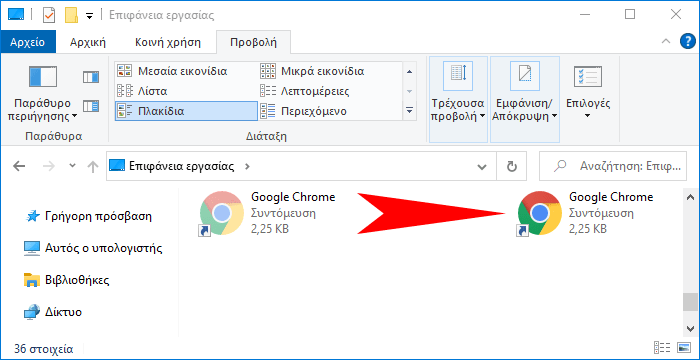Choose Περιεχόμενο layout
700x360 pixels.
click(x=329, y=111)
